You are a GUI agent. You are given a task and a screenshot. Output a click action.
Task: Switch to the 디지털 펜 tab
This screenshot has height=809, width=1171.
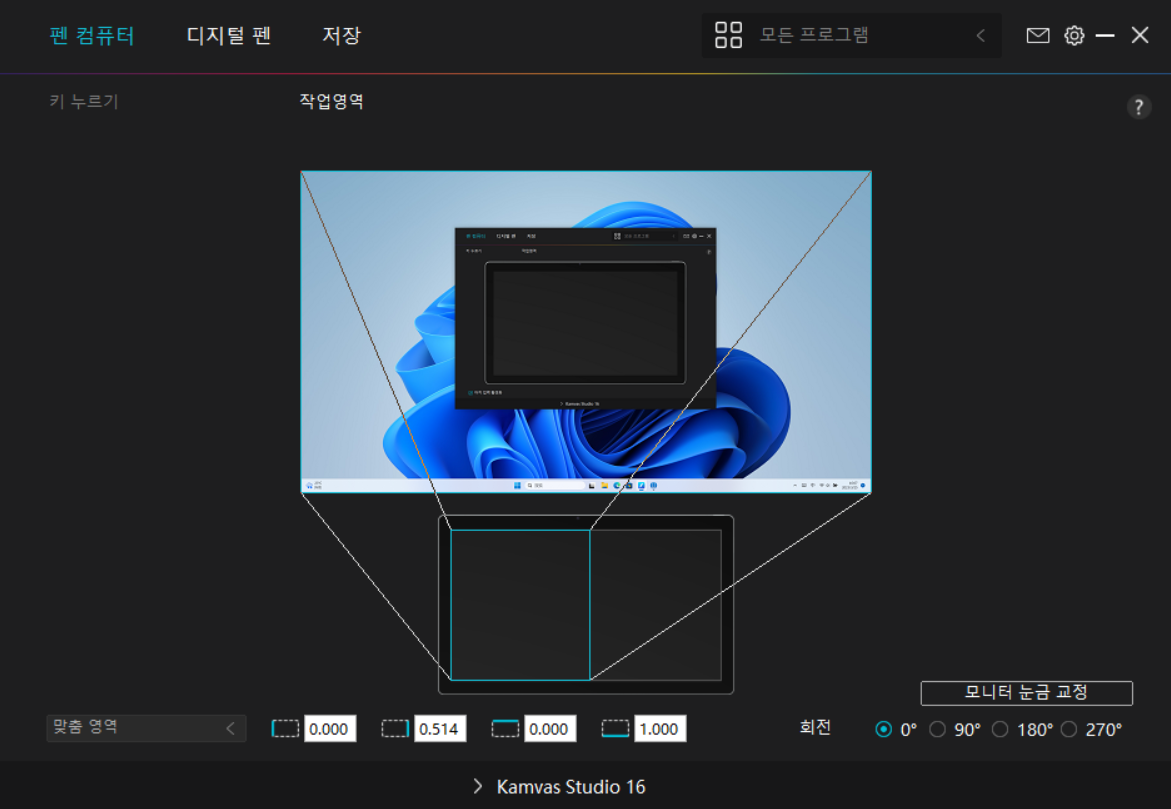pyautogui.click(x=227, y=35)
